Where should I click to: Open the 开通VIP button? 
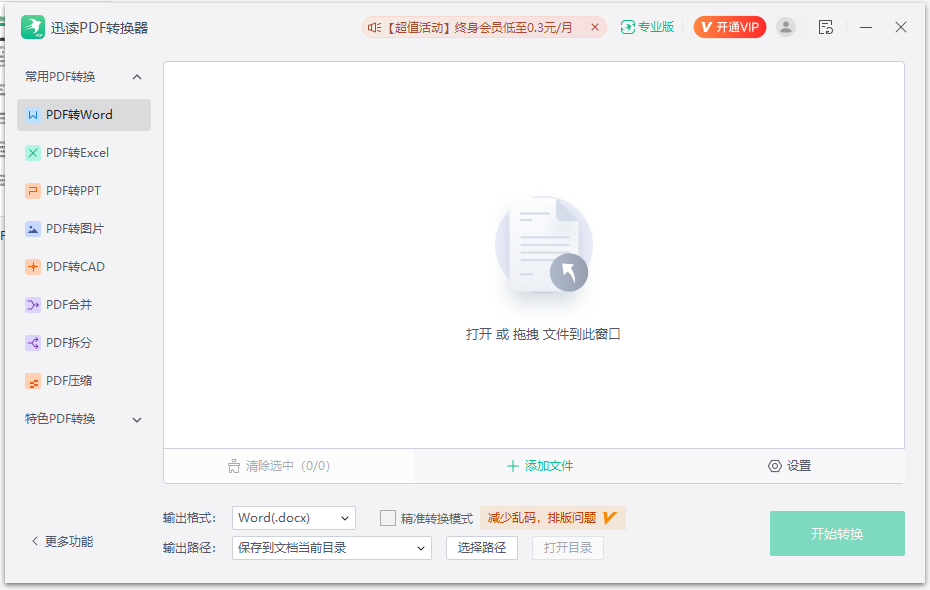point(730,27)
